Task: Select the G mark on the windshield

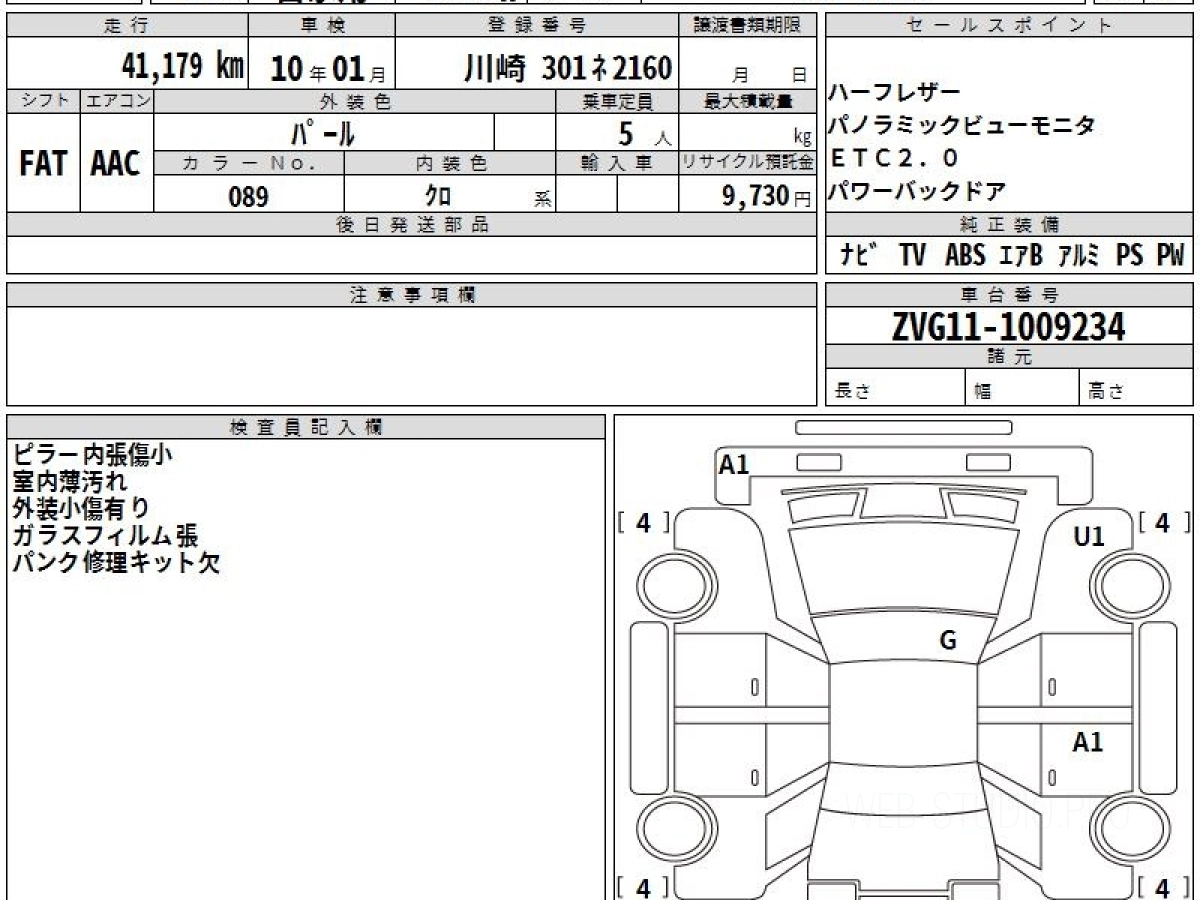Action: pos(947,641)
